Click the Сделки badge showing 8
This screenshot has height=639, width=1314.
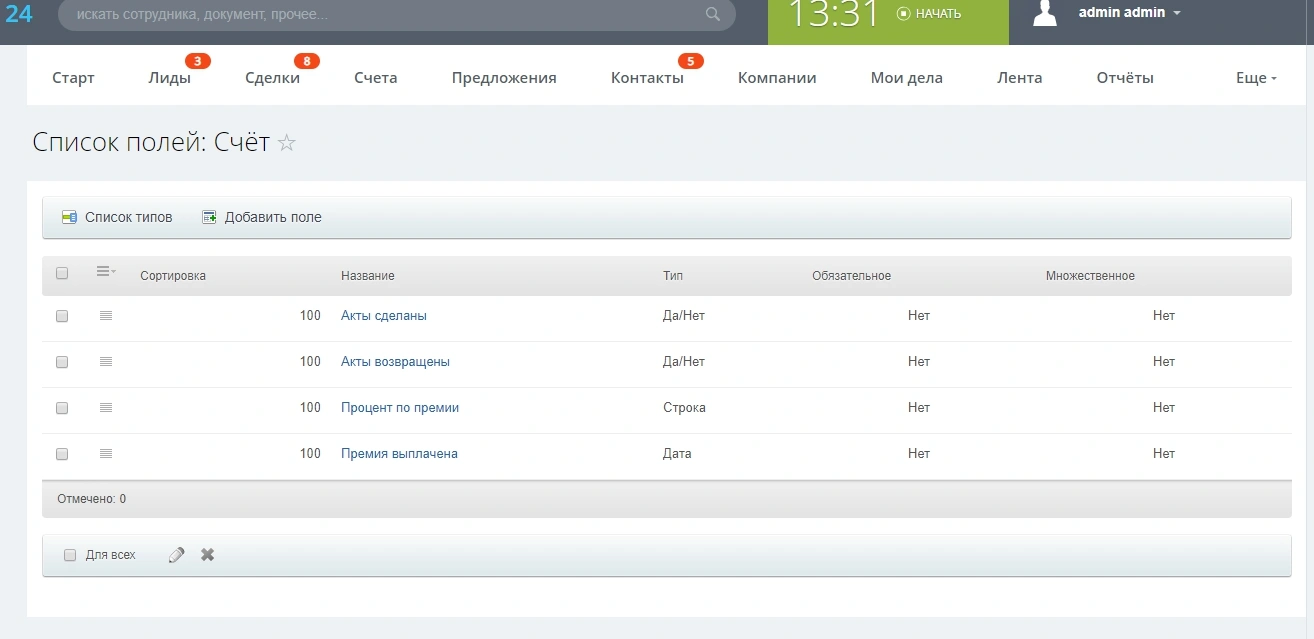[307, 61]
